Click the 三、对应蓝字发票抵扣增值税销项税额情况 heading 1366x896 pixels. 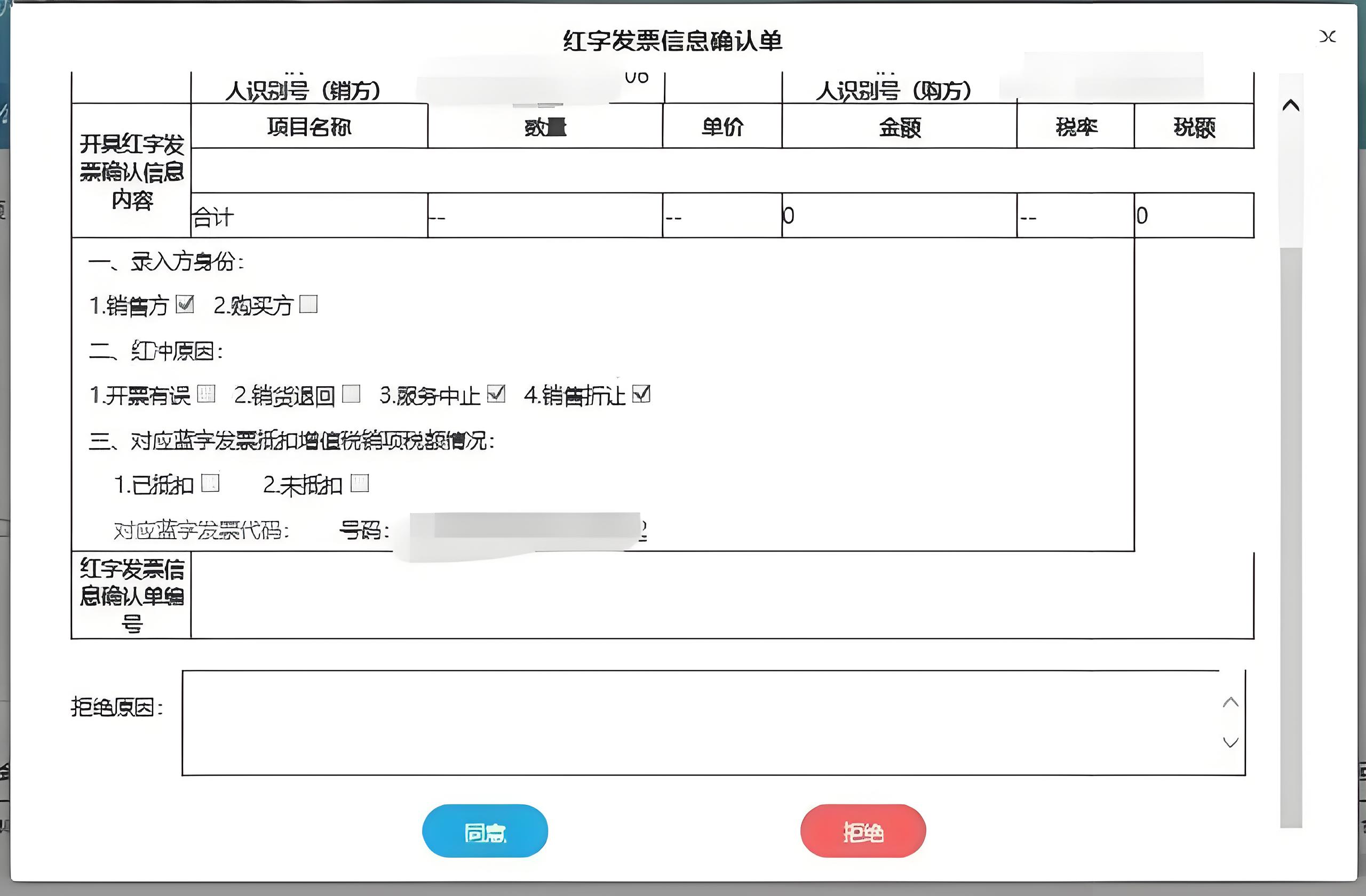pyautogui.click(x=291, y=441)
